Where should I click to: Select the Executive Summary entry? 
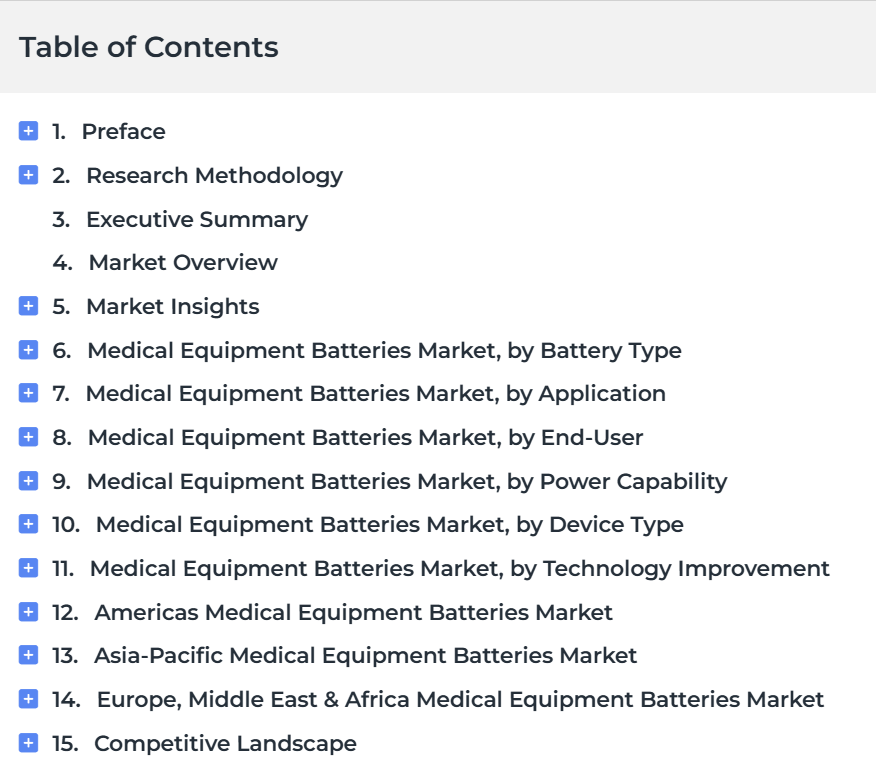(x=197, y=220)
